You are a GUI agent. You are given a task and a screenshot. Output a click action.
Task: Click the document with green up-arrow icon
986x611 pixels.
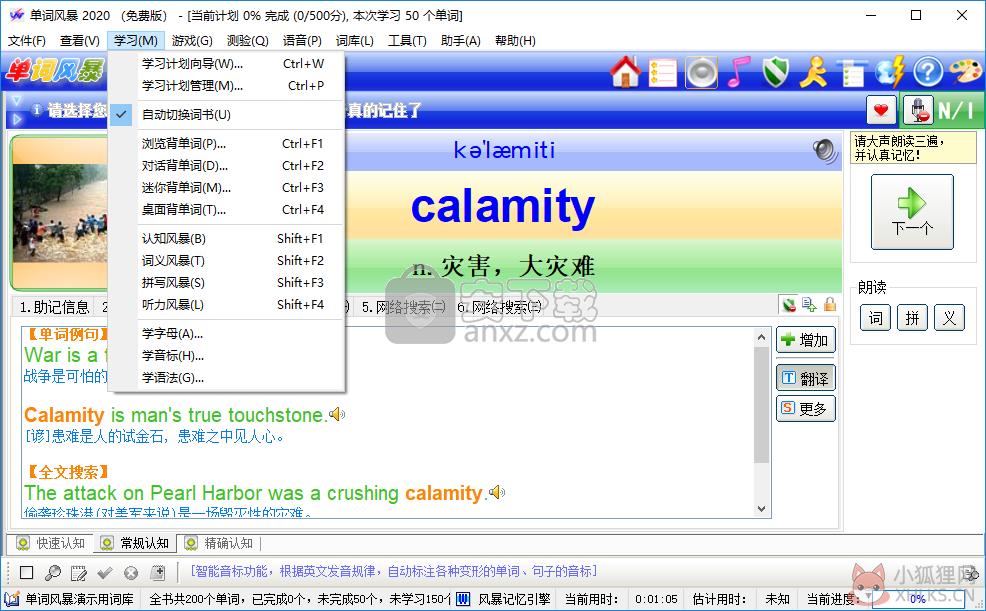(809, 305)
